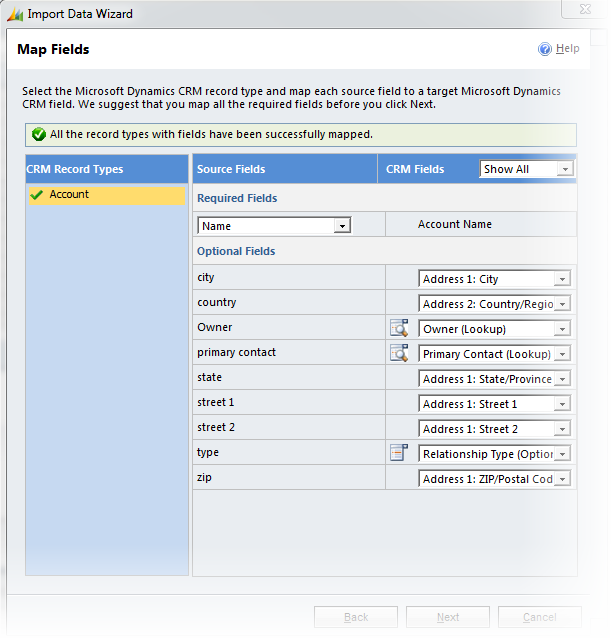Close the Import Data Wizard window
The height and width of the screenshot is (639, 611).
(583, 12)
